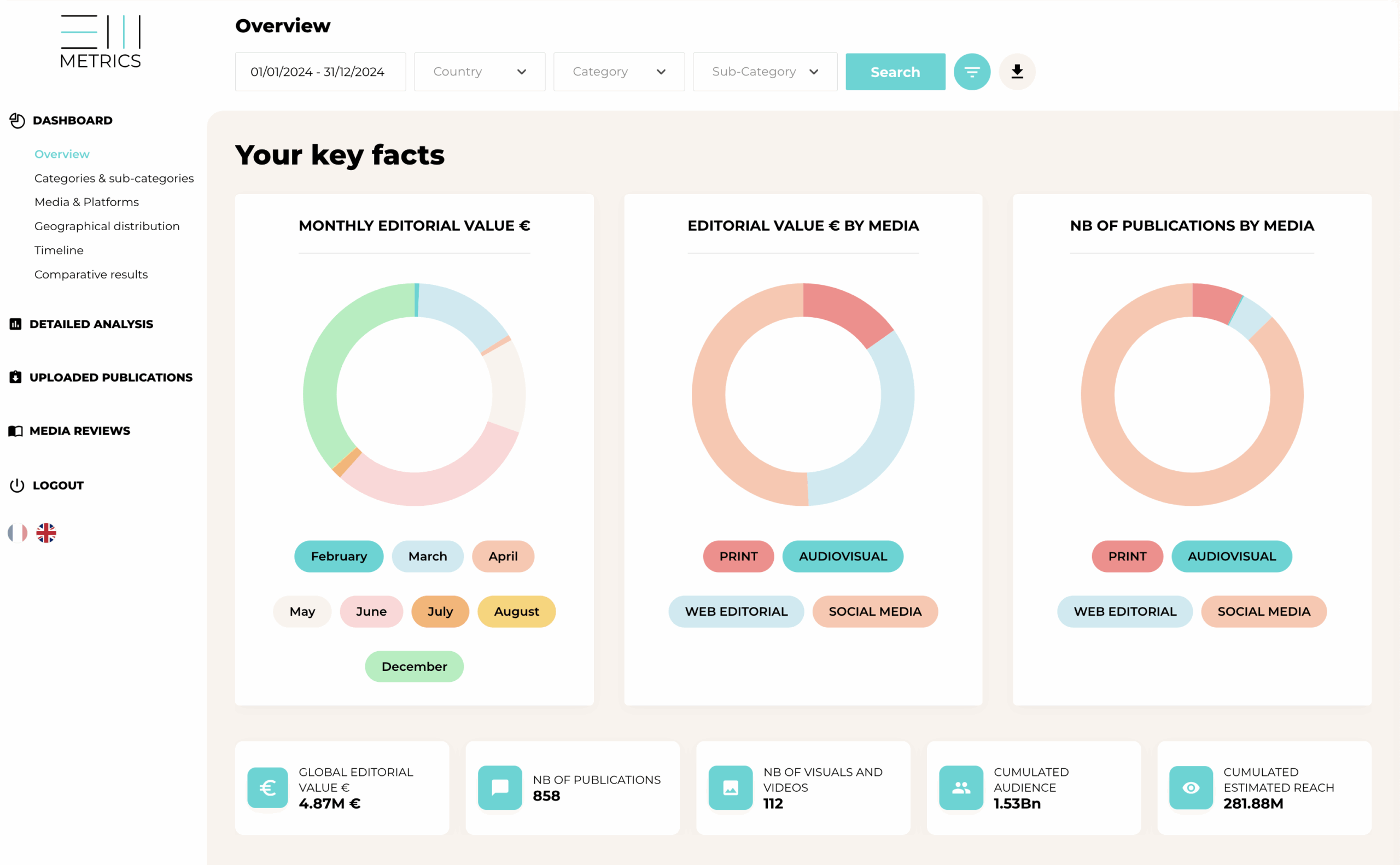Toggle SOCIAL MEDIA in Nb of Publications legend
The image size is (1400, 865).
click(x=1263, y=611)
